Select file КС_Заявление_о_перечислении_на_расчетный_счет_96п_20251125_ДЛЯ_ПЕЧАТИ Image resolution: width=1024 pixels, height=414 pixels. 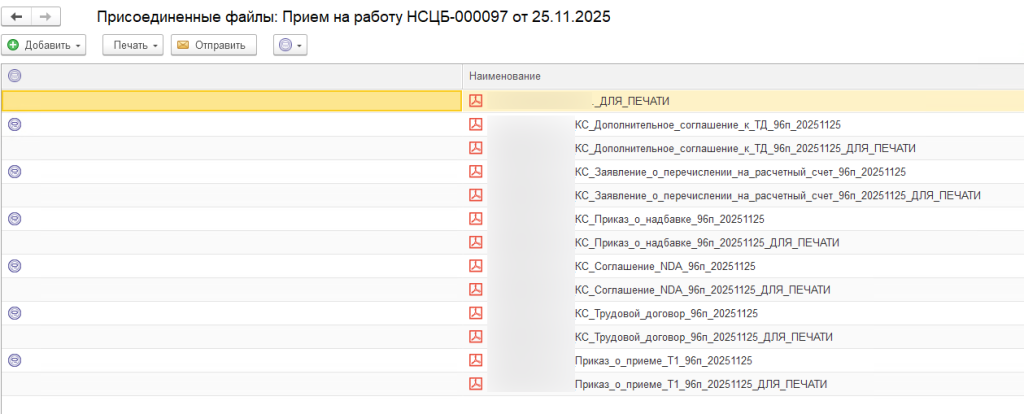pos(777,195)
